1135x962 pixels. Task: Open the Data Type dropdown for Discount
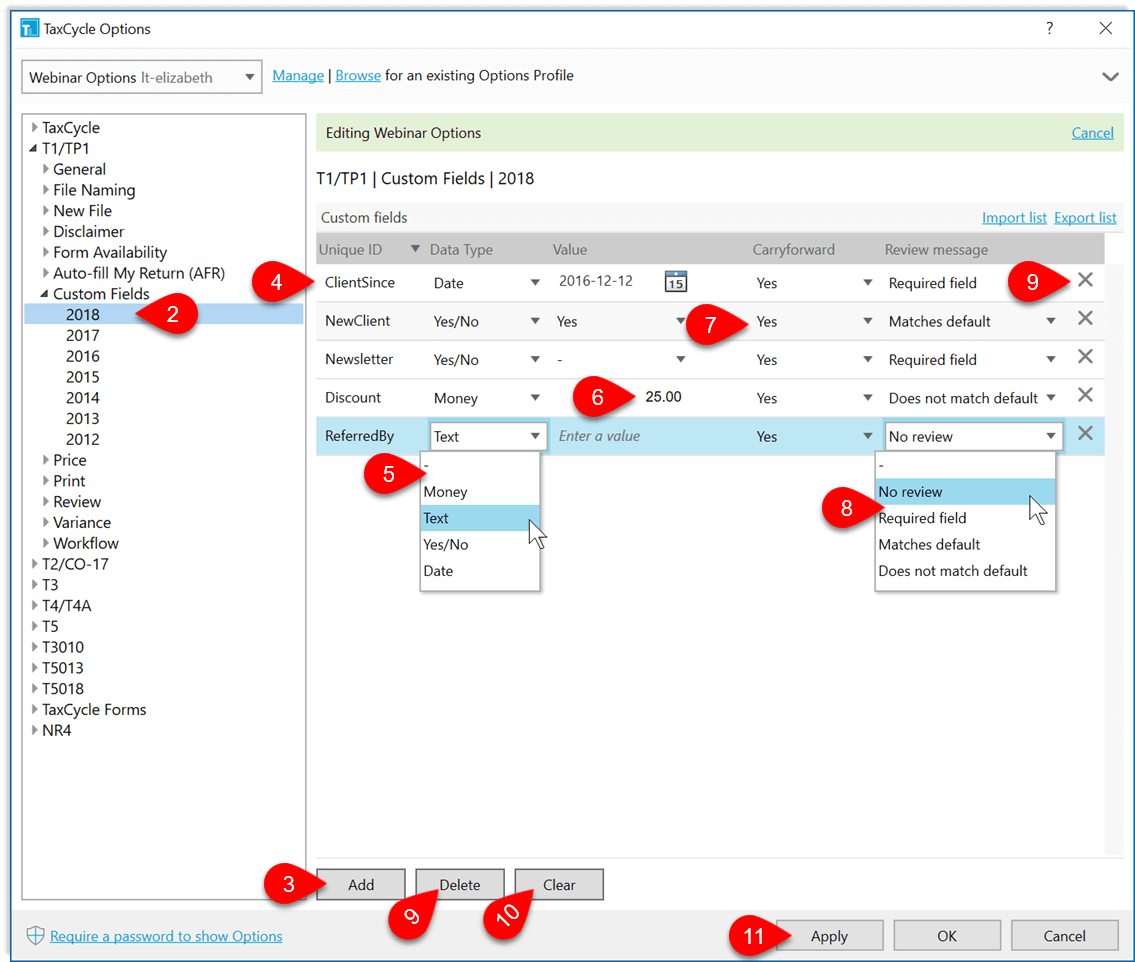(x=535, y=398)
